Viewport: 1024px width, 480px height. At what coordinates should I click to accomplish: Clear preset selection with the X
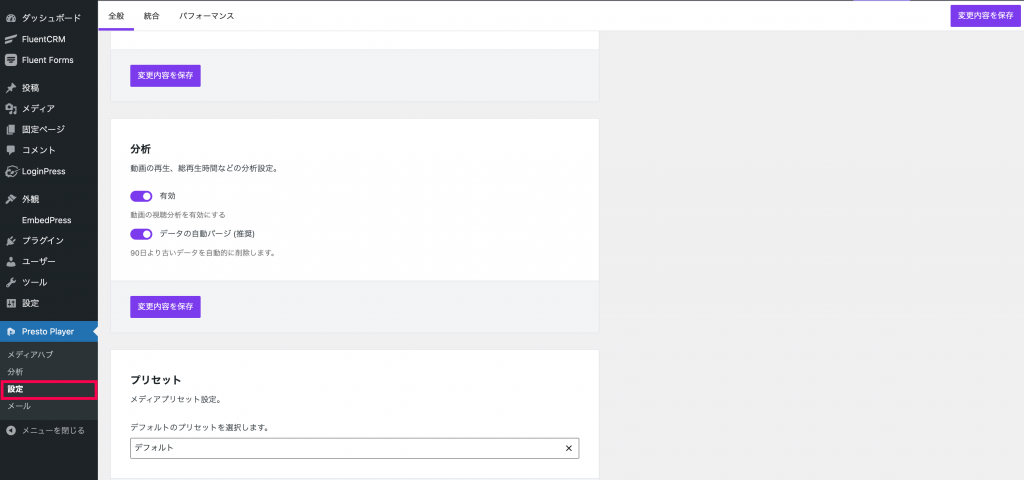tap(568, 449)
